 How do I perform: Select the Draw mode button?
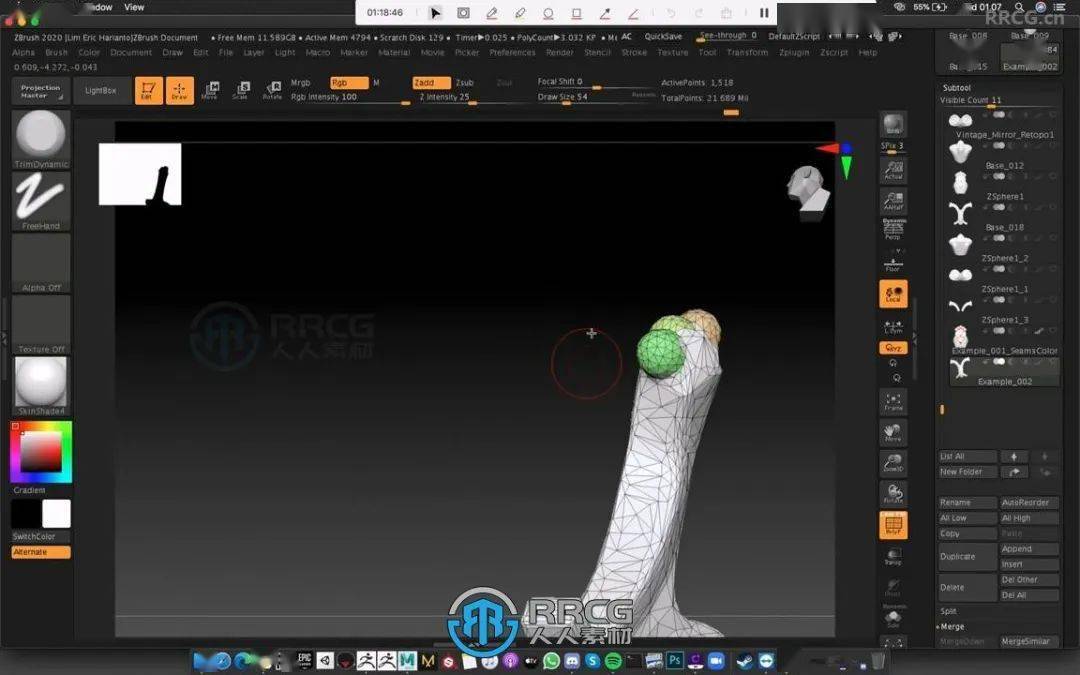coord(180,91)
